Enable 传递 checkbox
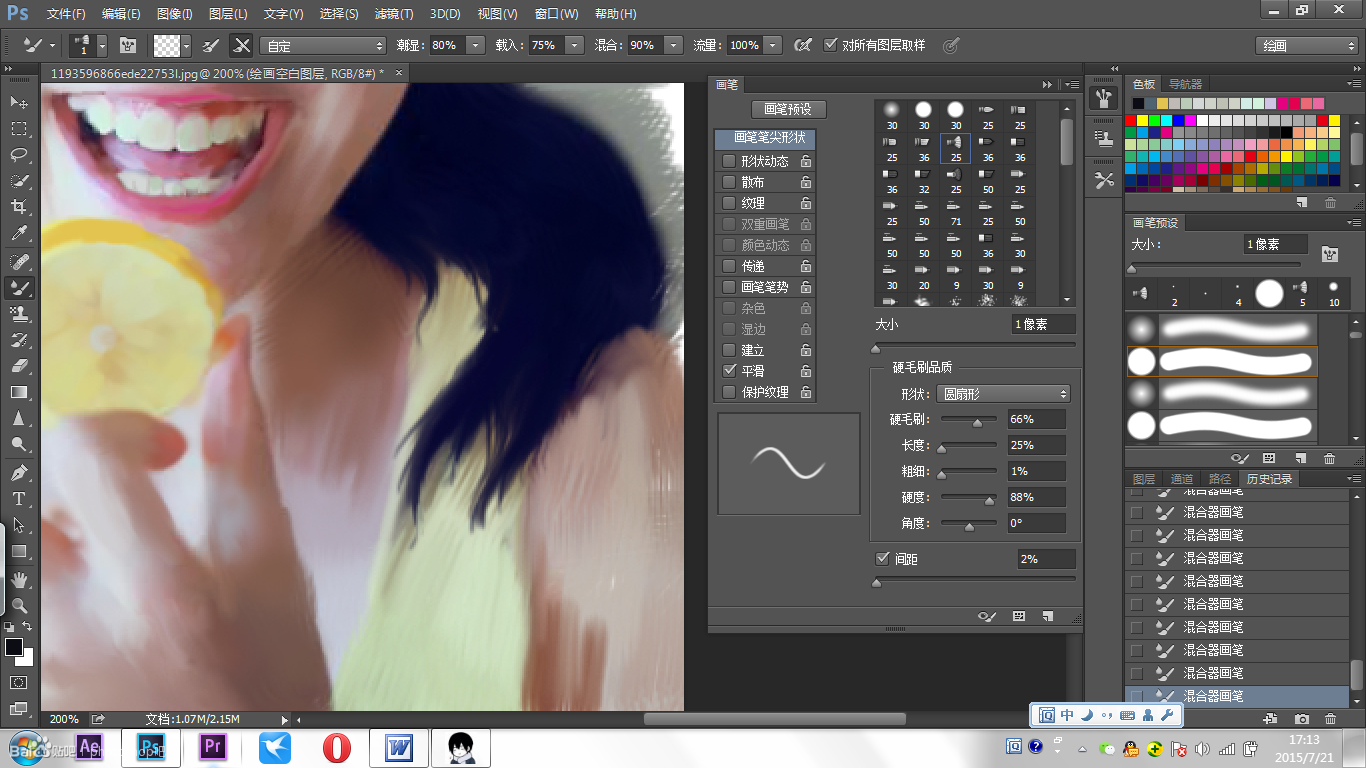This screenshot has width=1366, height=768. click(x=729, y=266)
